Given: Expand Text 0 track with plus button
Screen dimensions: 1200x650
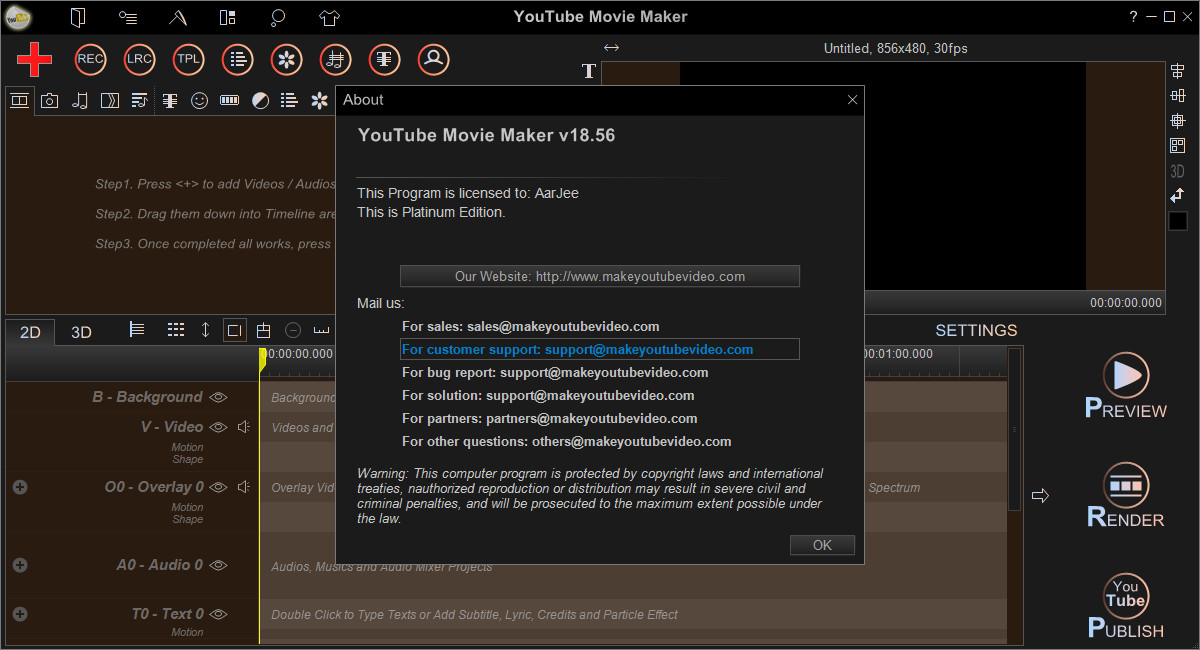Looking at the screenshot, I should click(x=20, y=614).
